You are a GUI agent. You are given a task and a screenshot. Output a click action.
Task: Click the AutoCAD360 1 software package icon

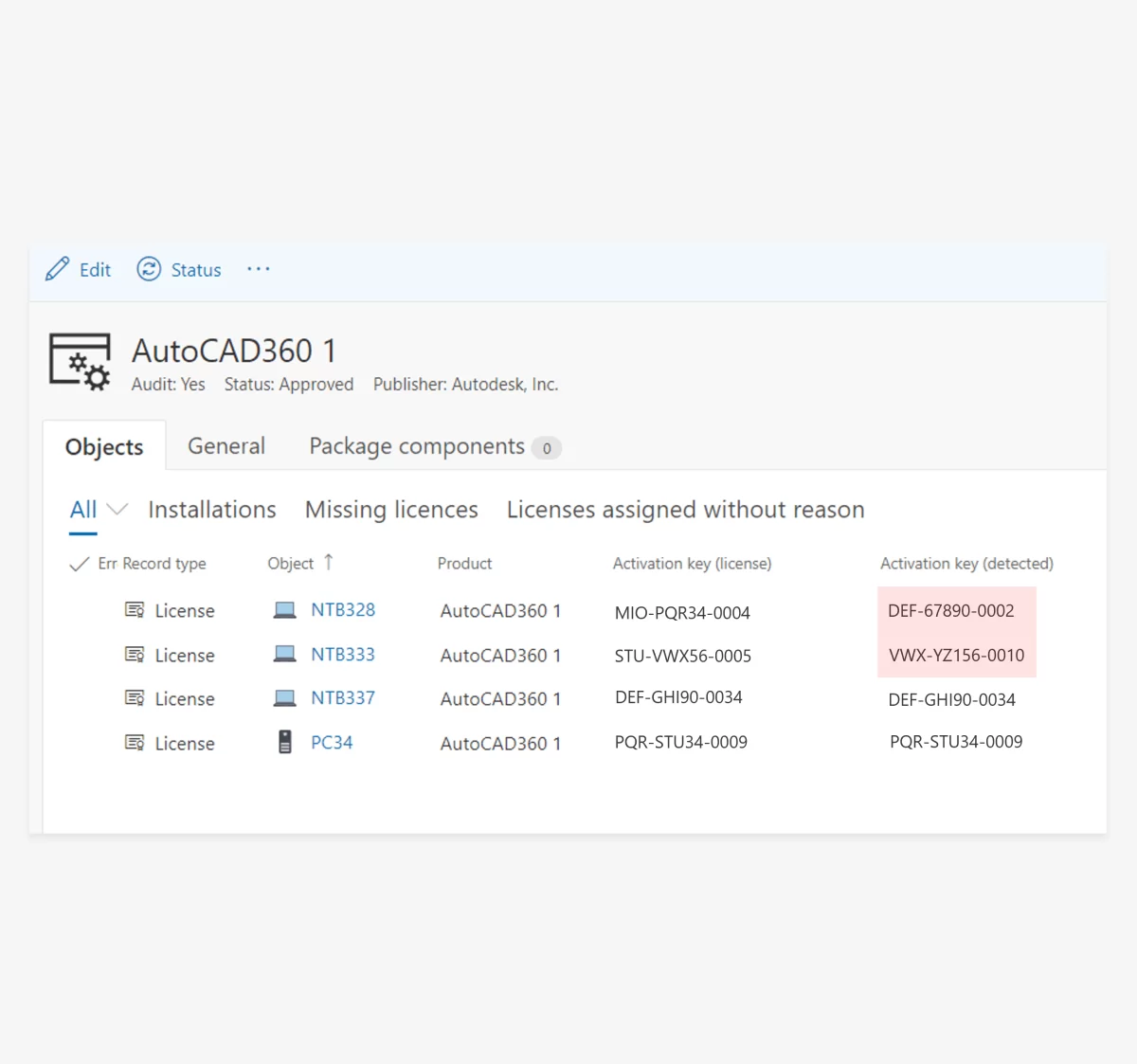(80, 362)
